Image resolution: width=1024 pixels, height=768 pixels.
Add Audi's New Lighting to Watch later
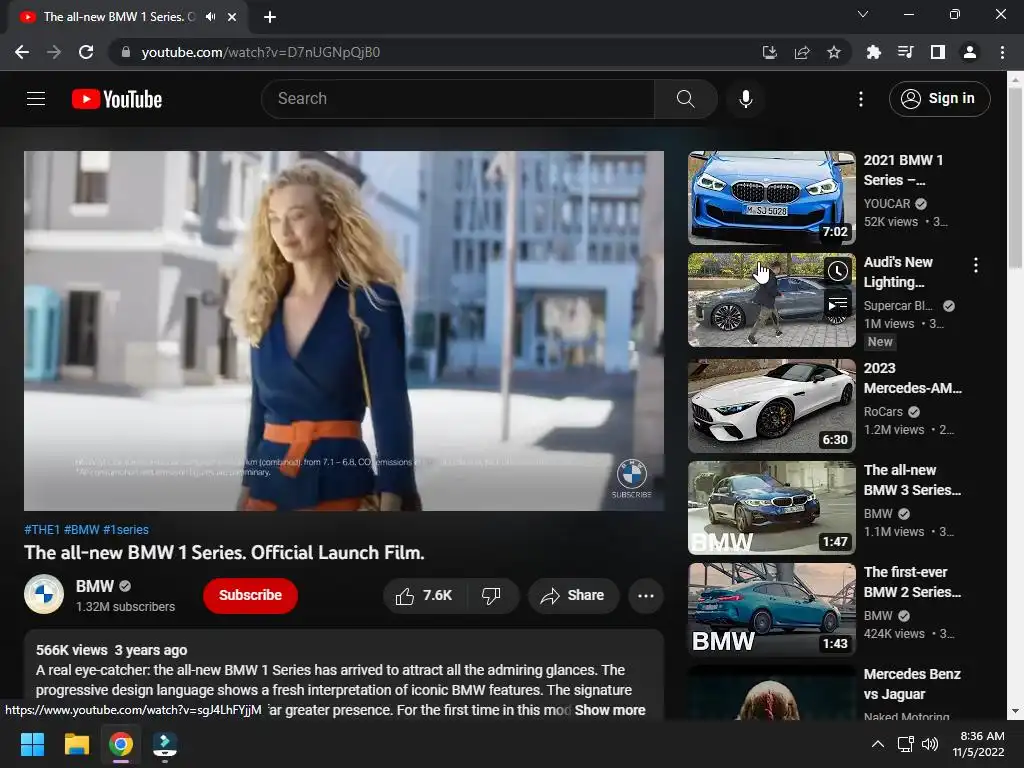(838, 271)
